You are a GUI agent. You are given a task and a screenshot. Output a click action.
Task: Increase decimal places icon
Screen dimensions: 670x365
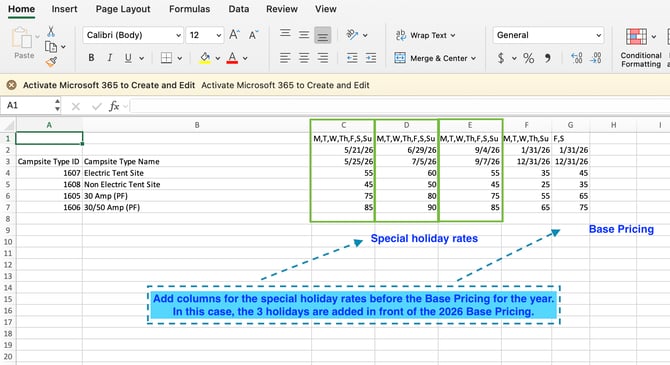coord(576,58)
